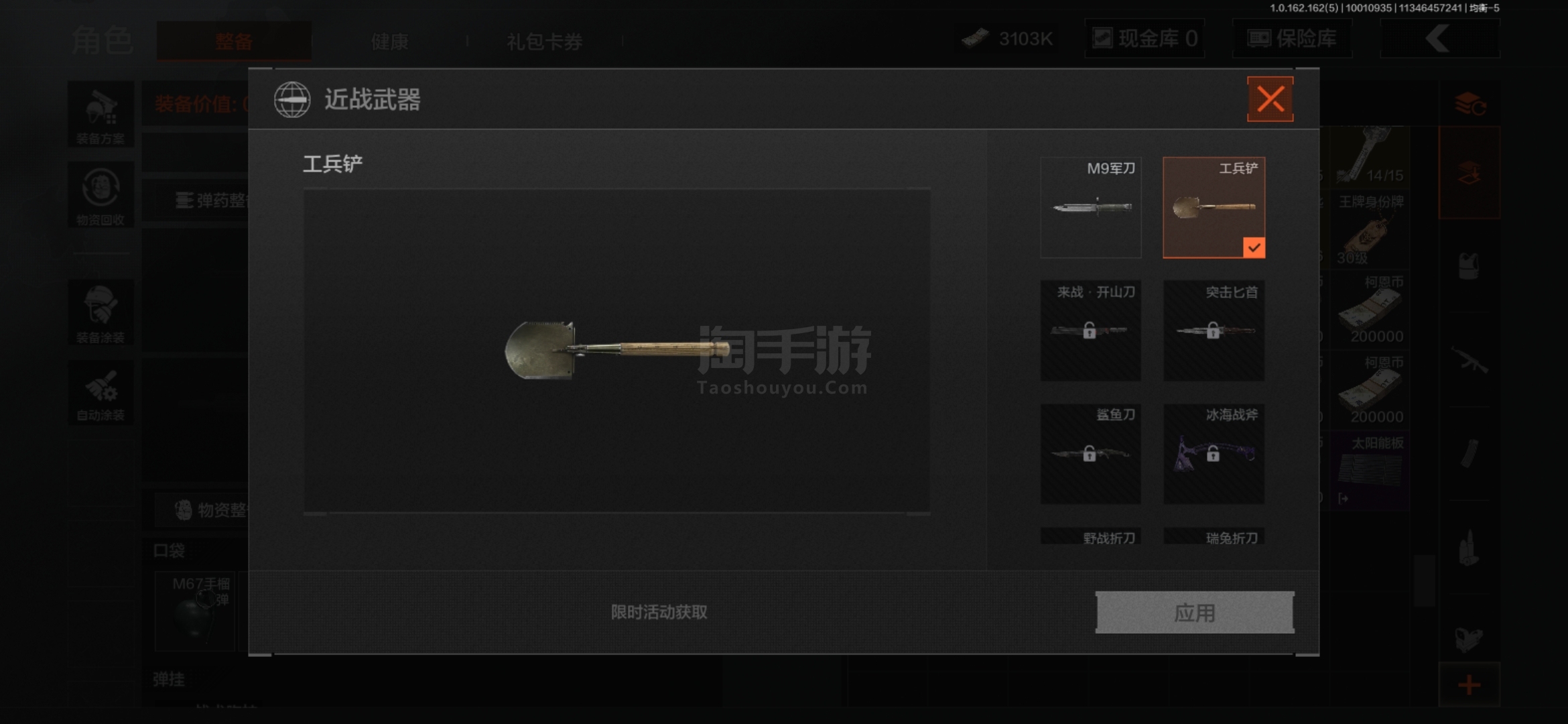The image size is (1568, 724).
Task: Open the 礼包卡券 tab
Action: [x=544, y=42]
